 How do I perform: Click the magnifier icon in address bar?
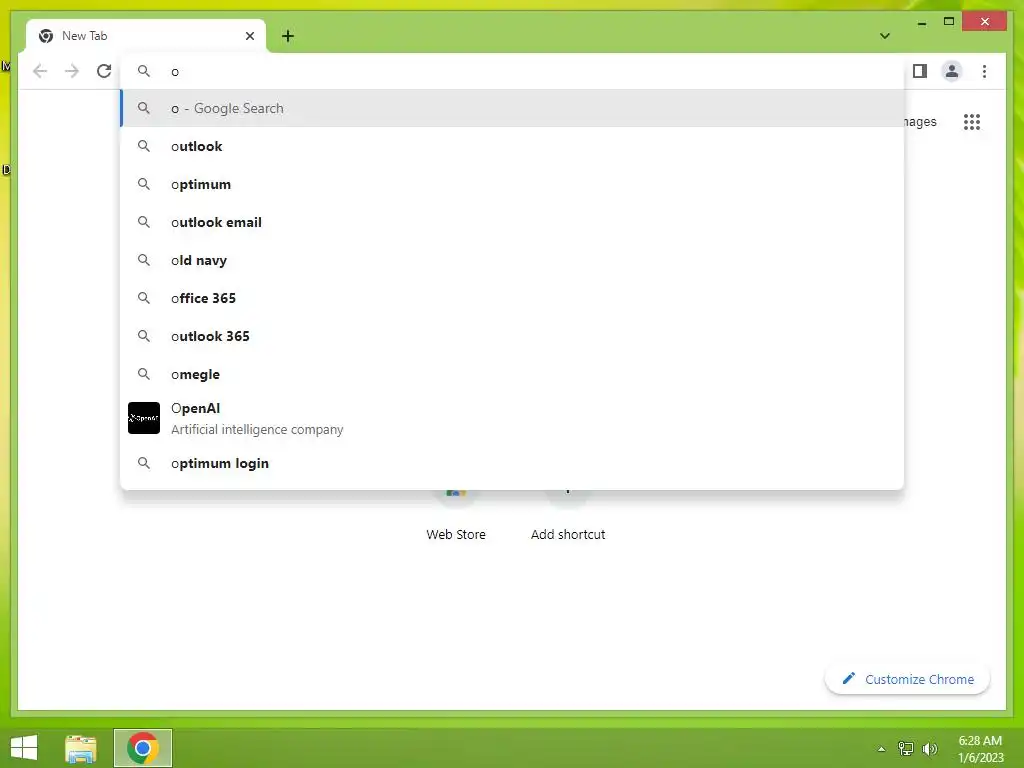coord(144,71)
